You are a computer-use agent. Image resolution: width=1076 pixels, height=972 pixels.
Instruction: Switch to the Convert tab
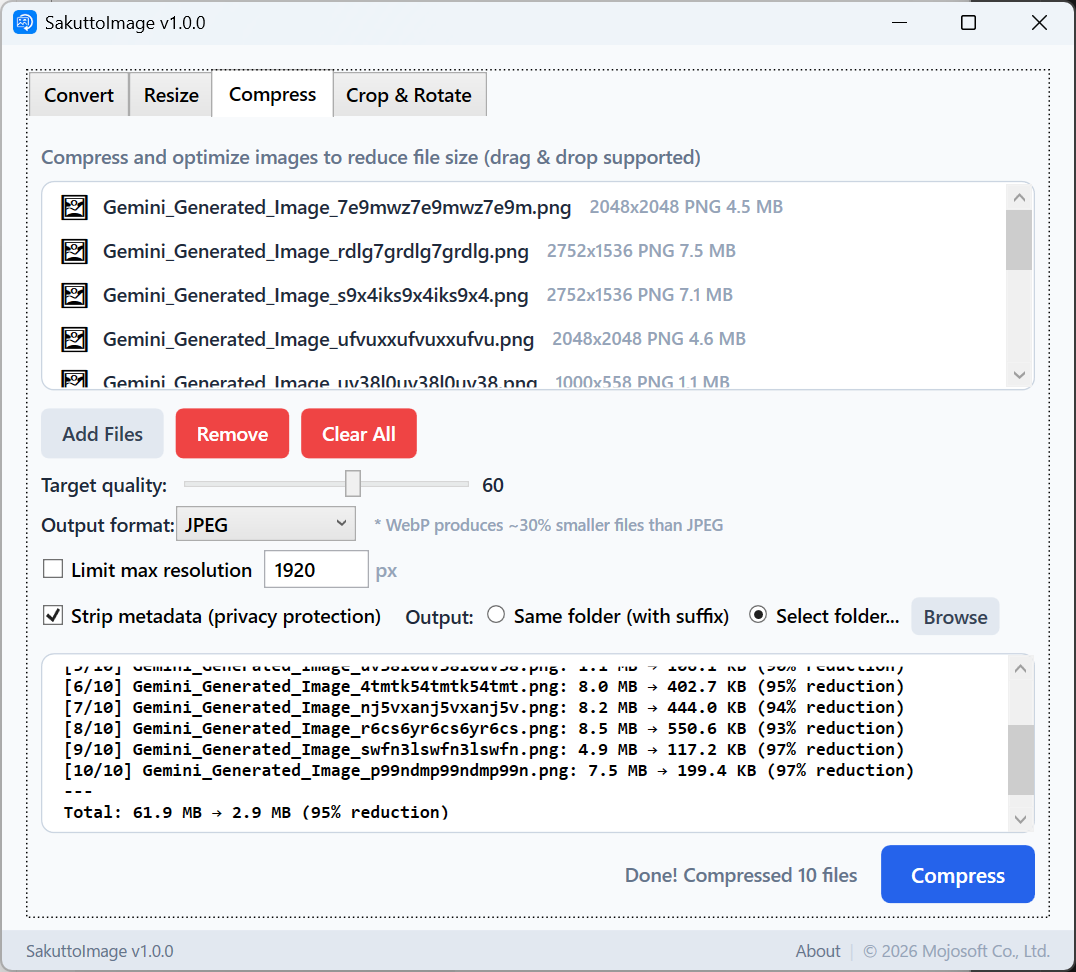point(79,95)
